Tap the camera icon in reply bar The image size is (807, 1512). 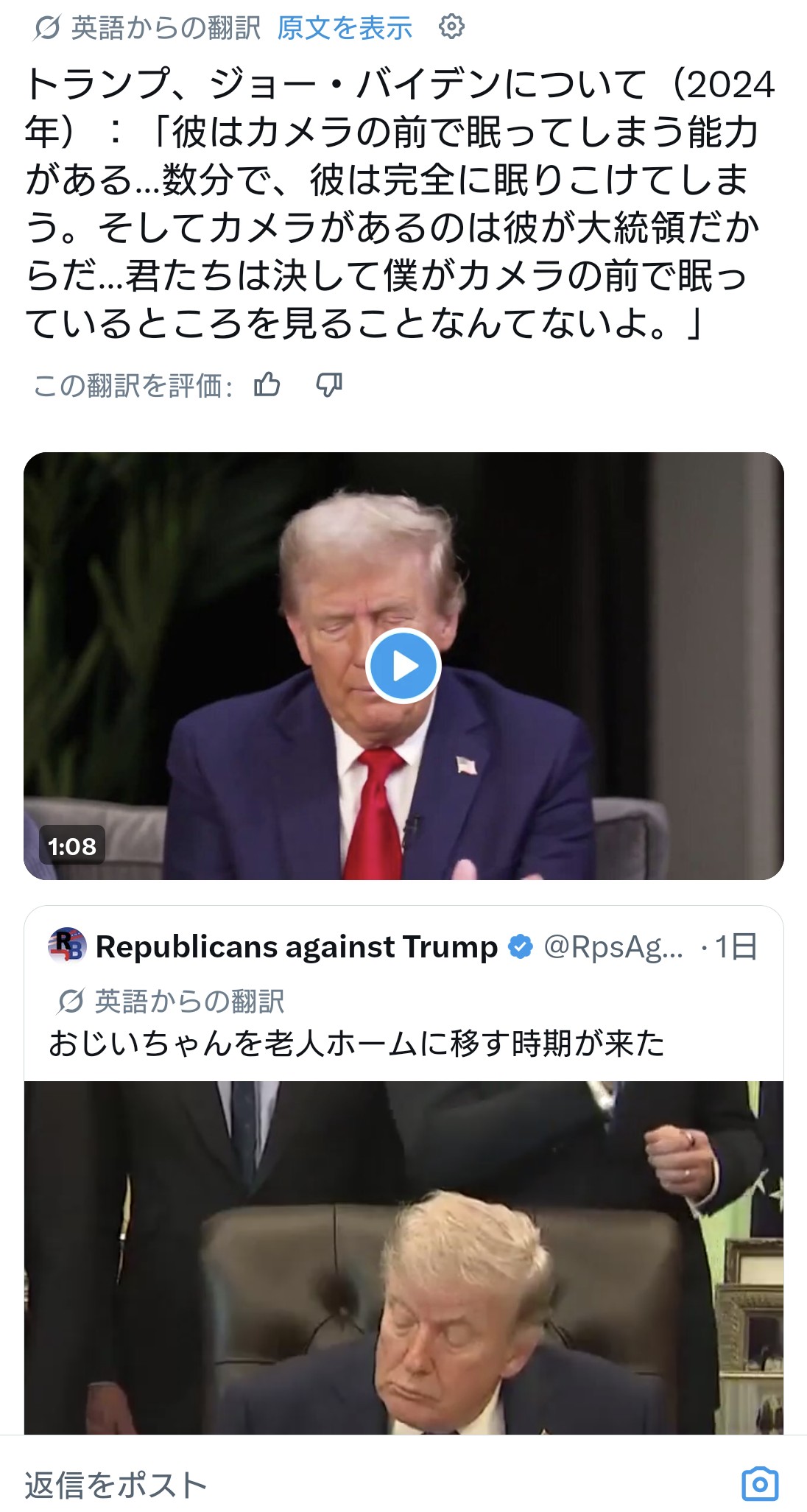click(x=760, y=1484)
